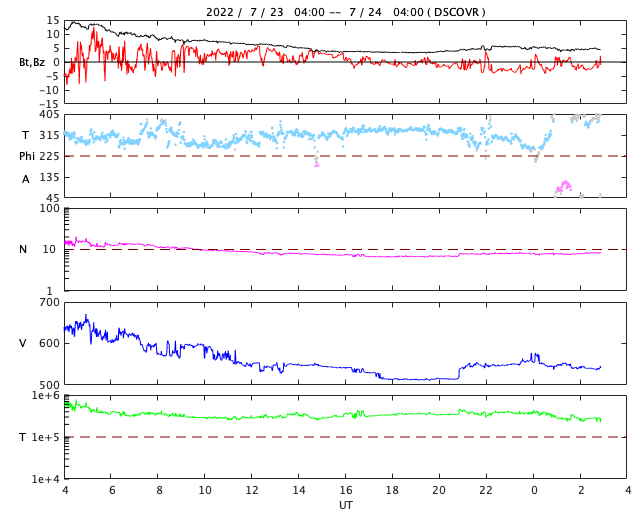Click the '22' hour tick label
640x512 pixels.
tap(486, 490)
